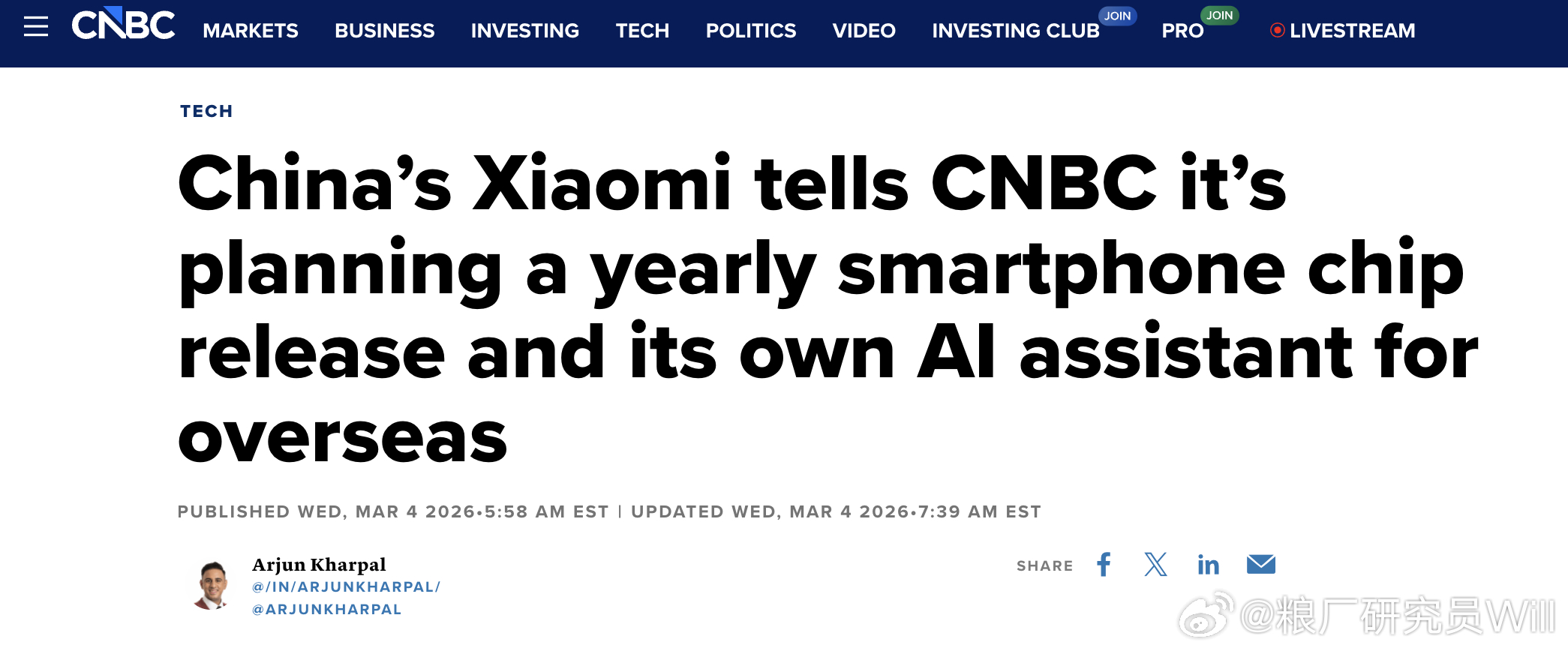Image resolution: width=1568 pixels, height=654 pixels.
Task: Click Arjun Kharpal's author photo
Action: pyautogui.click(x=213, y=585)
